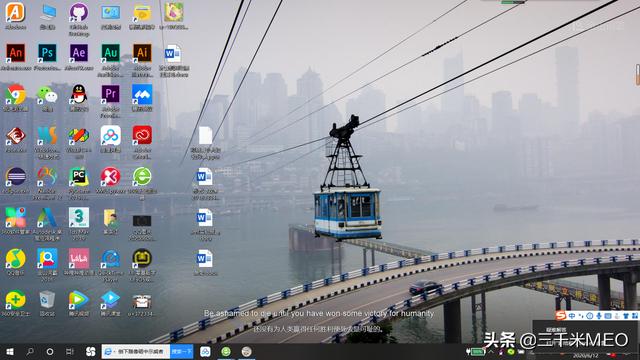Image resolution: width=640 pixels, height=360 pixels.
Task: Open Baidu Netdisk from the taskbar
Action: pyautogui.click(x=205, y=351)
